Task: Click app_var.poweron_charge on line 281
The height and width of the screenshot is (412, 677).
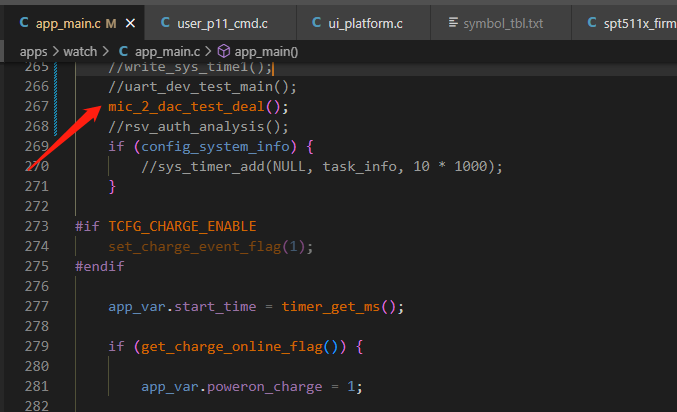Action: click(x=231, y=387)
